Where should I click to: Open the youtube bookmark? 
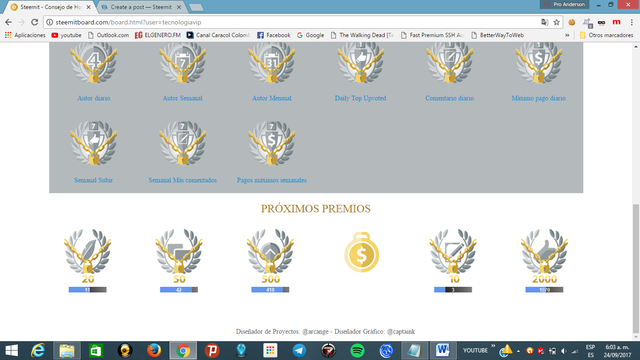pyautogui.click(x=67, y=35)
